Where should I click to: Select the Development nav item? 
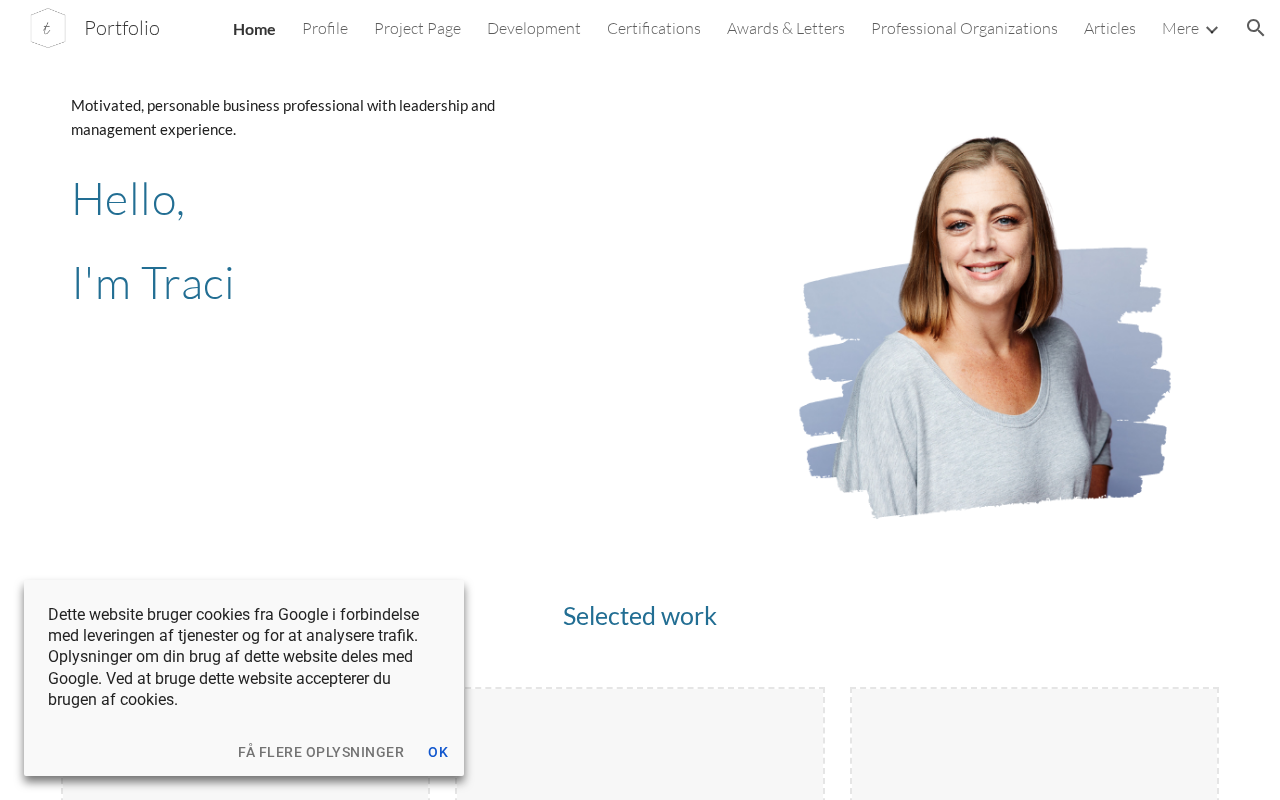click(534, 28)
